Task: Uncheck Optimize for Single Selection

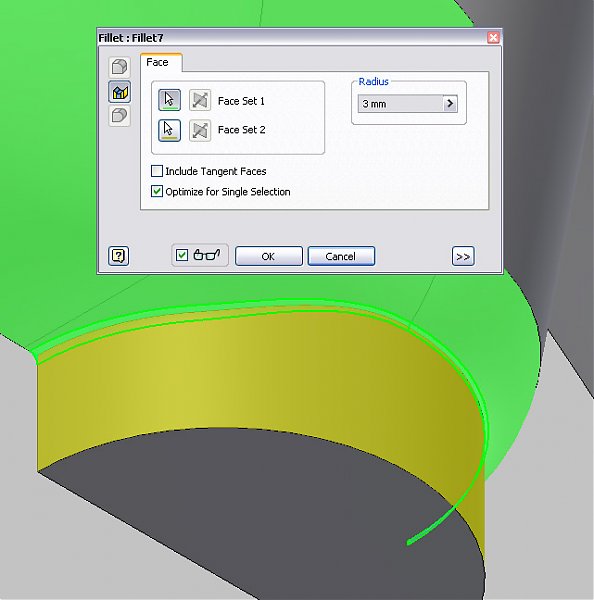Action: (157, 191)
